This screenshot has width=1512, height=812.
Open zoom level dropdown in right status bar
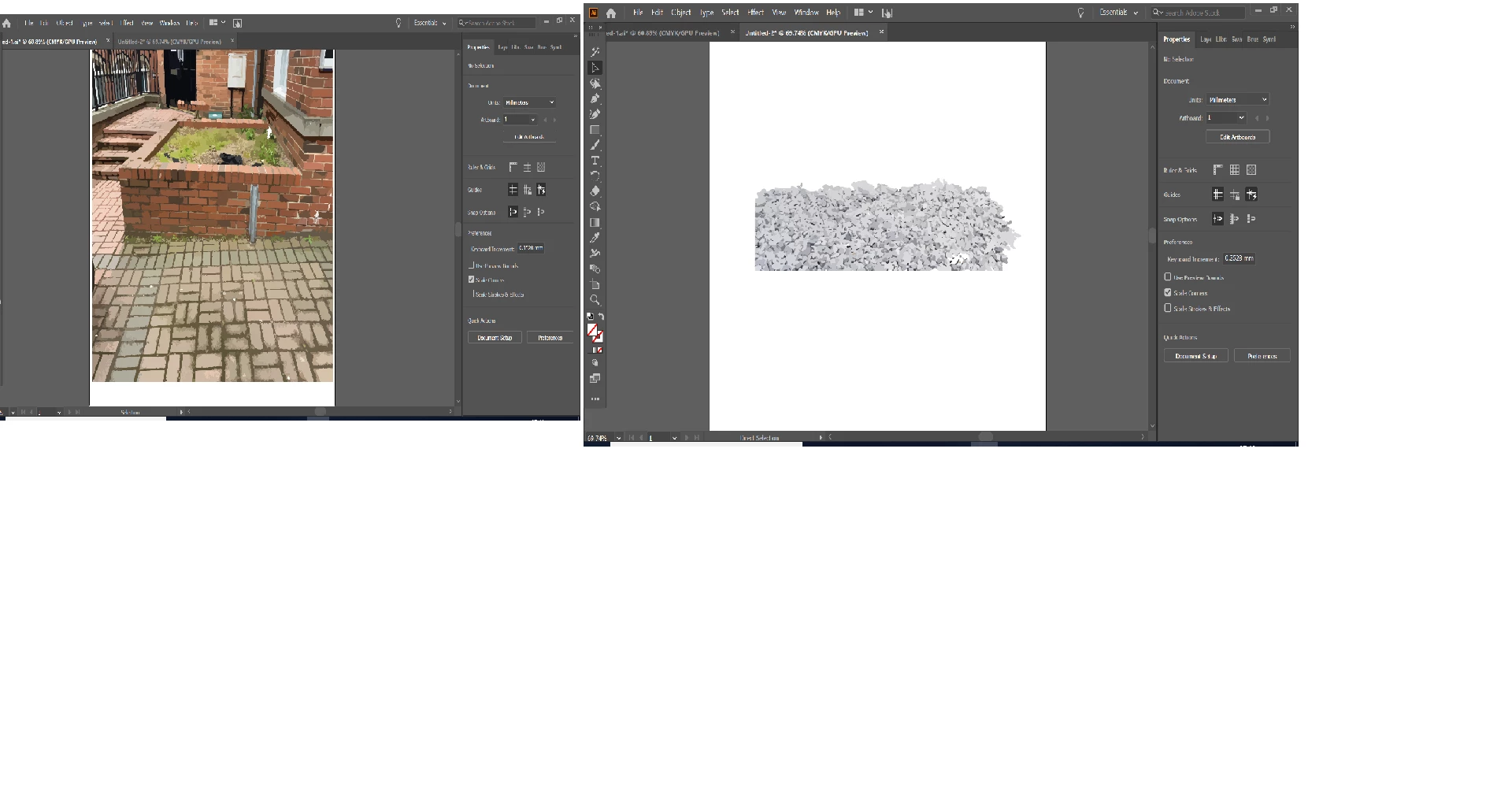click(618, 438)
